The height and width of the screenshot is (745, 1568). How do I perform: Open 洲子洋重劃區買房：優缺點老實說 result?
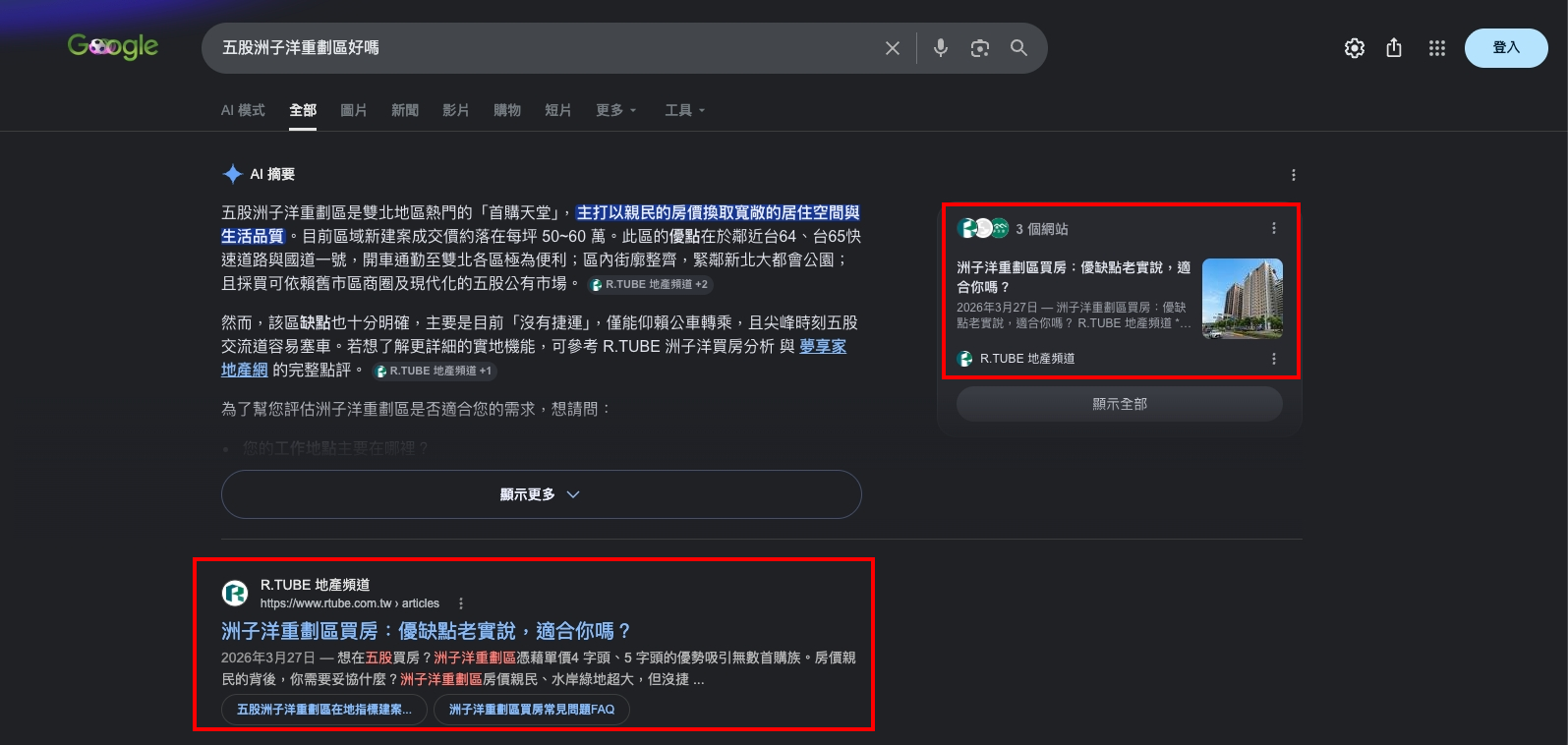point(426,631)
